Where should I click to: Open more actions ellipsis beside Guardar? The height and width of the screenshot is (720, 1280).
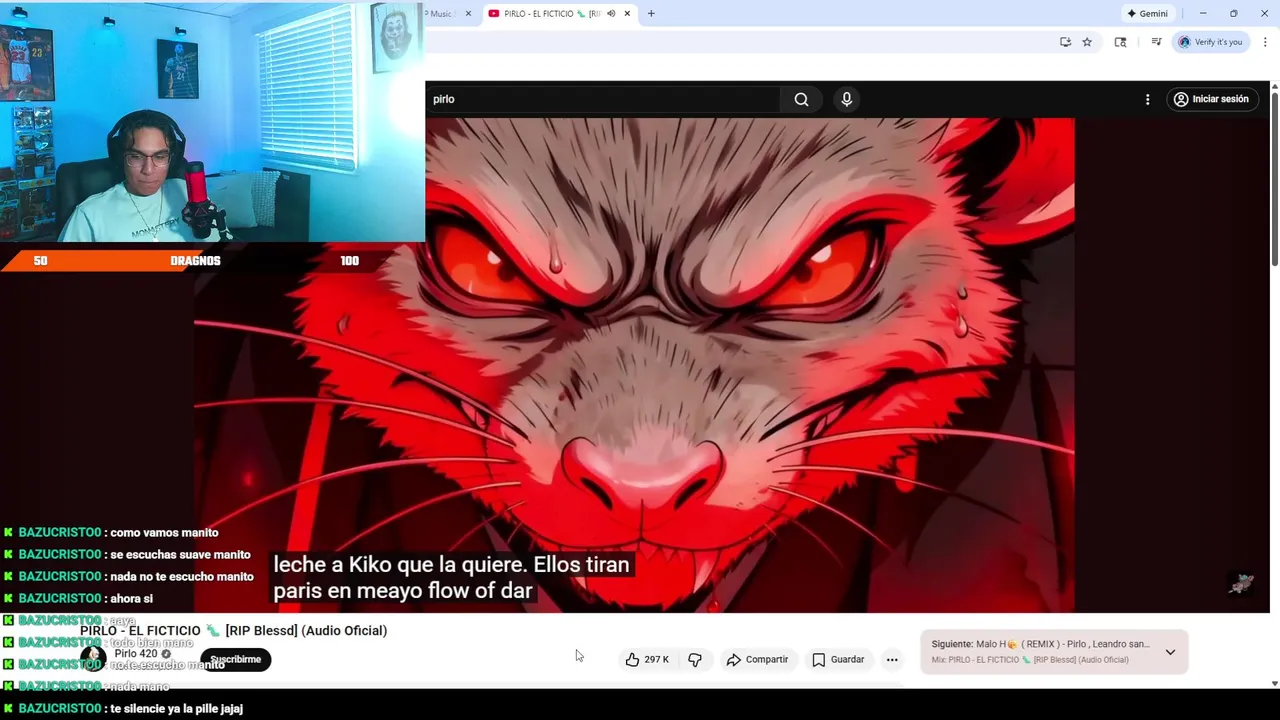click(892, 659)
